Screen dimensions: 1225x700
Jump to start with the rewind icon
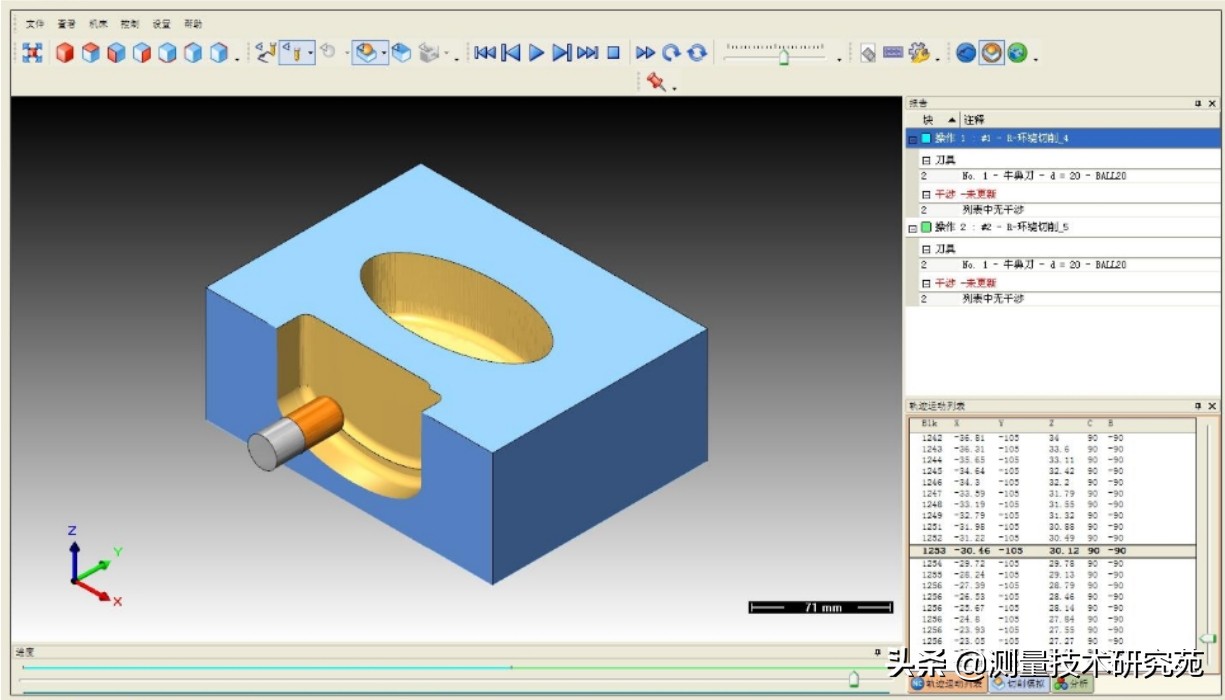(485, 53)
